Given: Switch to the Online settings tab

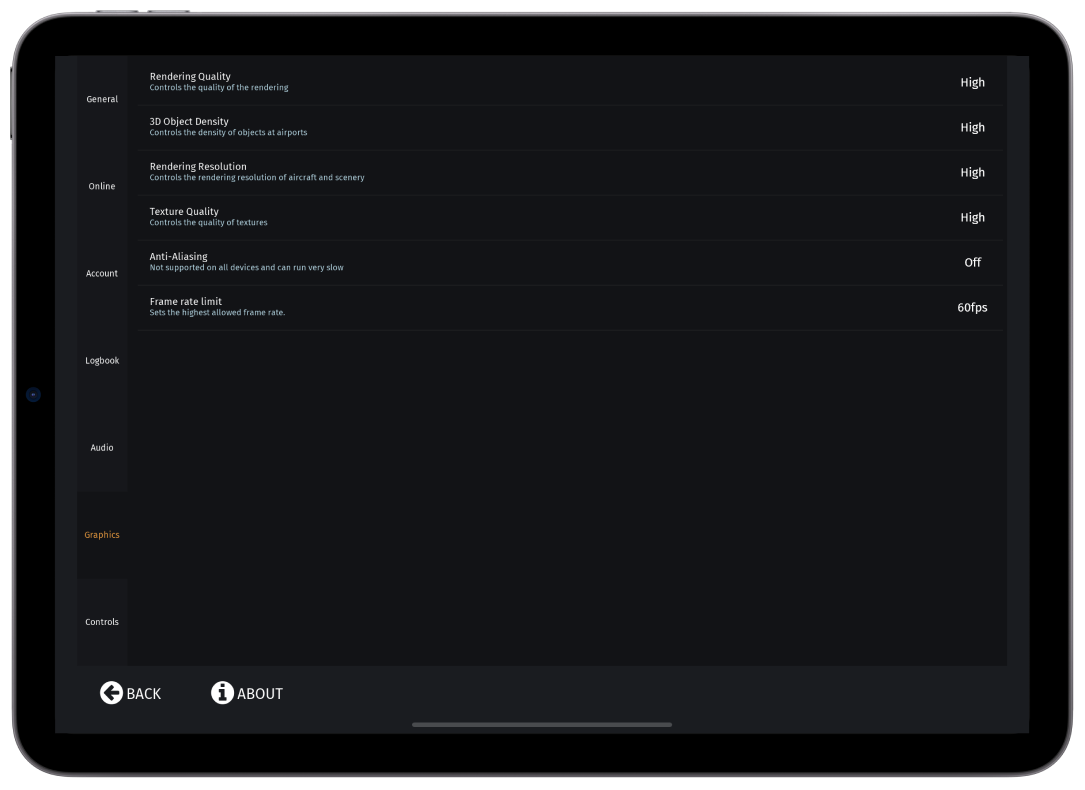Looking at the screenshot, I should (x=102, y=186).
